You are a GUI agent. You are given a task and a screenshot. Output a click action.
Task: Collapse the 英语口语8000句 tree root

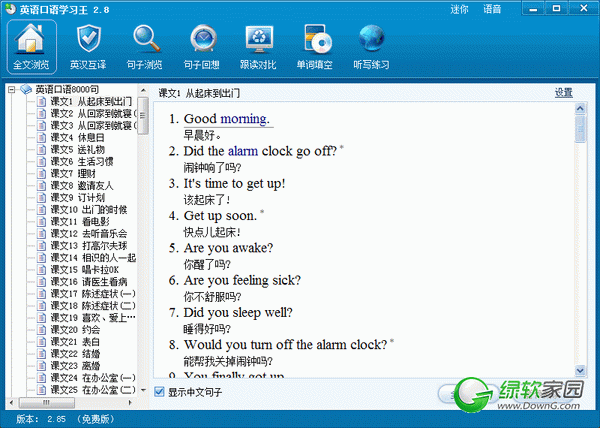pos(12,90)
